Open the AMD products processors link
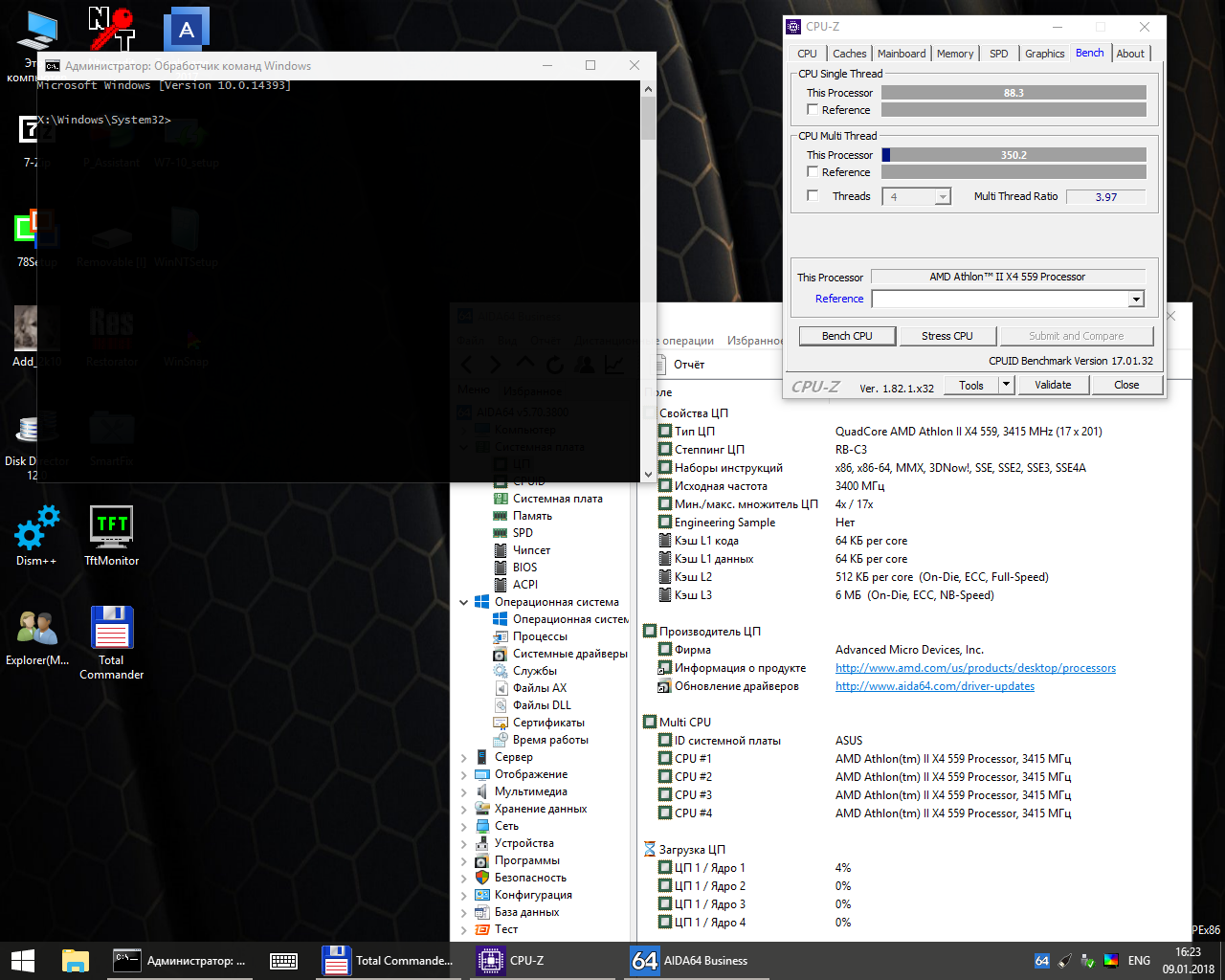Screen dimensions: 1225x980 click(975, 668)
